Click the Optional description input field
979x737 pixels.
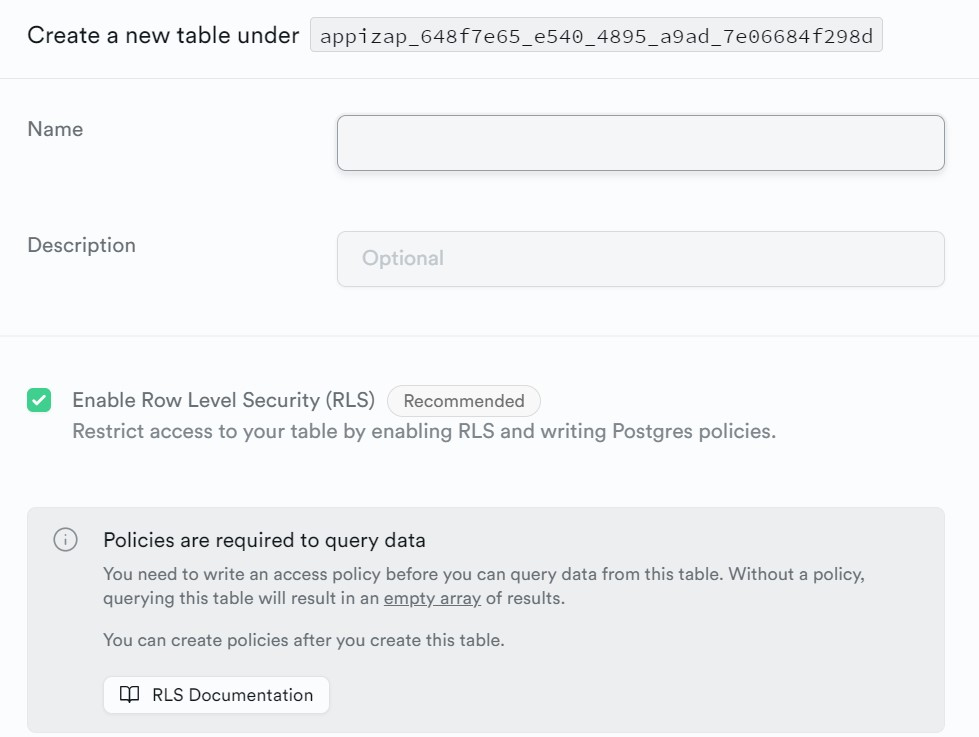tap(641, 259)
